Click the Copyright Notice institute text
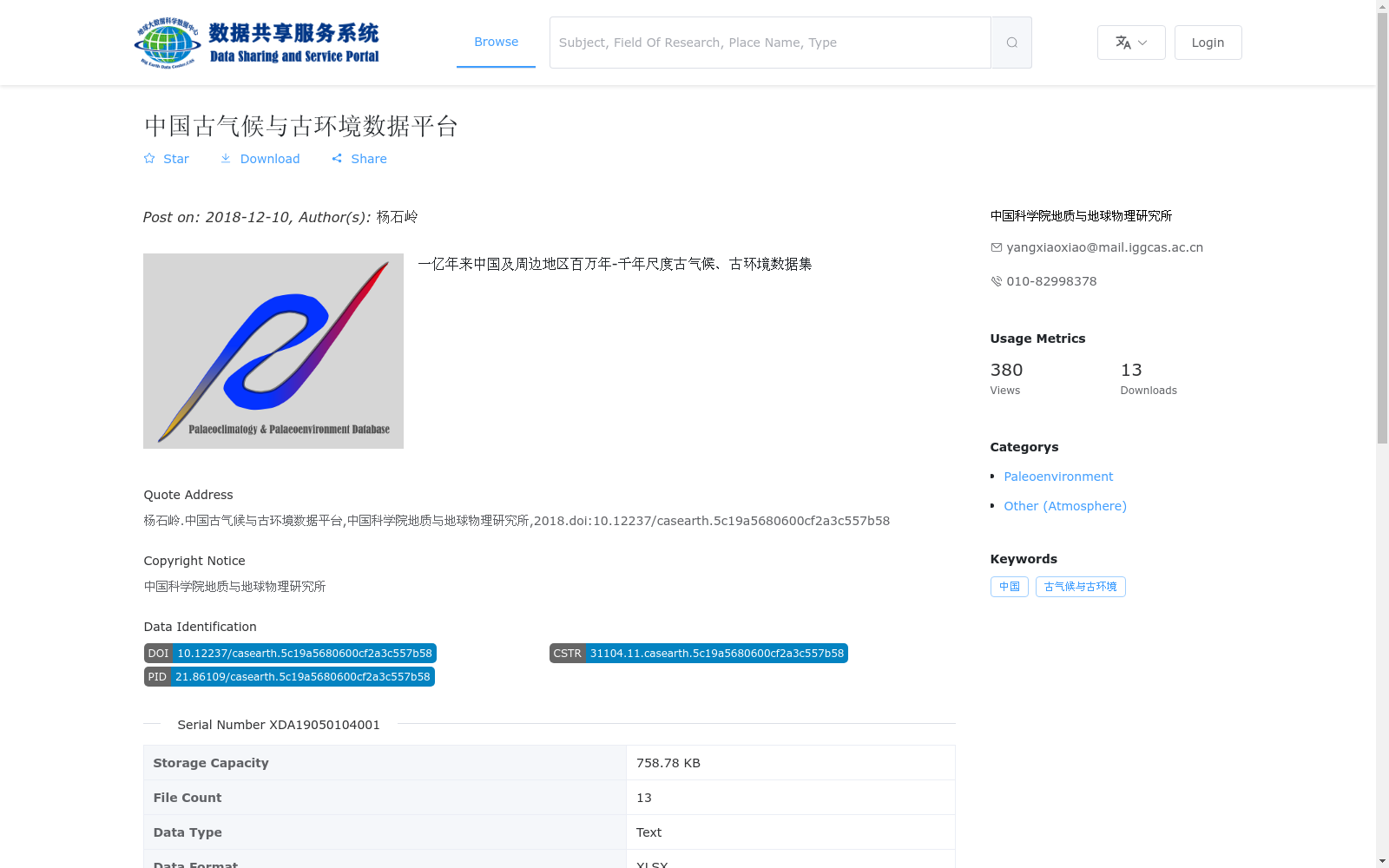 (234, 587)
